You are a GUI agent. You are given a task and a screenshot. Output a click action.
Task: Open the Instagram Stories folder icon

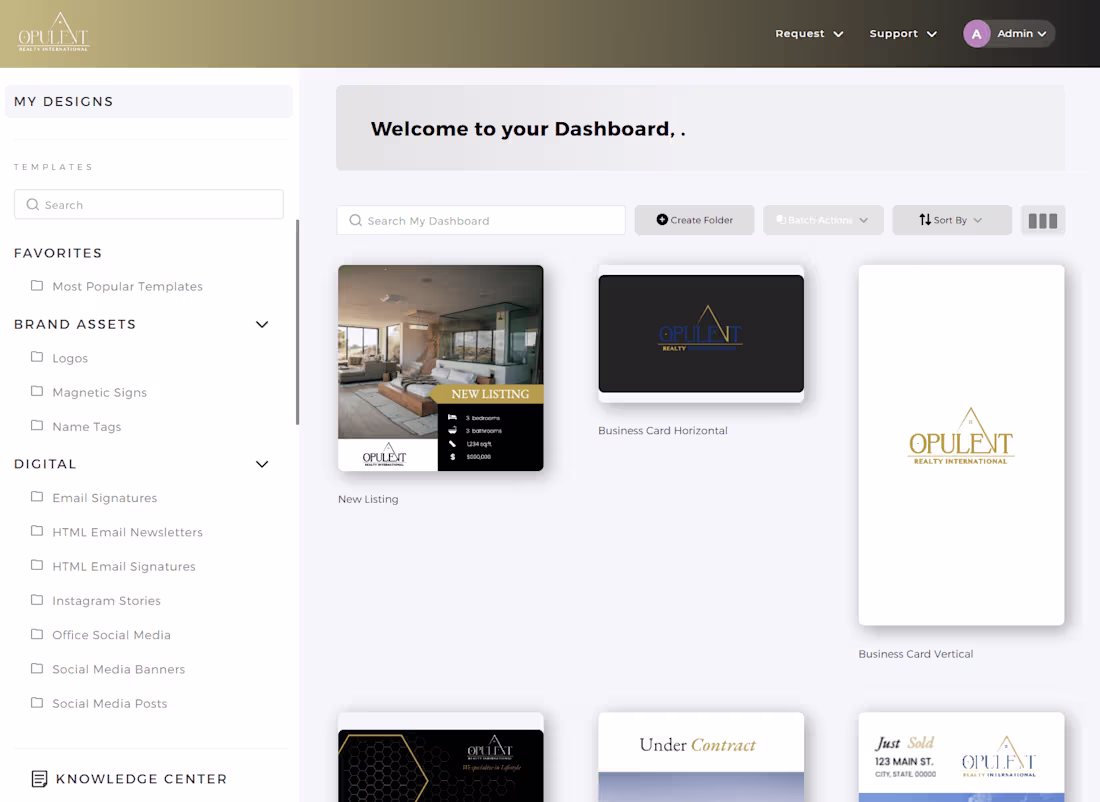(x=36, y=600)
